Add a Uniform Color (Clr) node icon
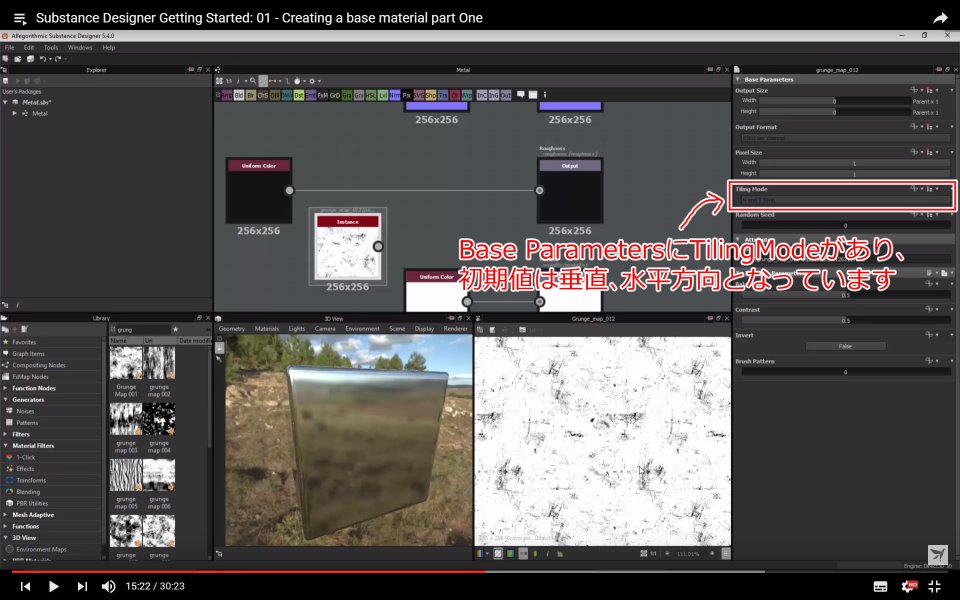This screenshot has height=600, width=960. point(455,96)
